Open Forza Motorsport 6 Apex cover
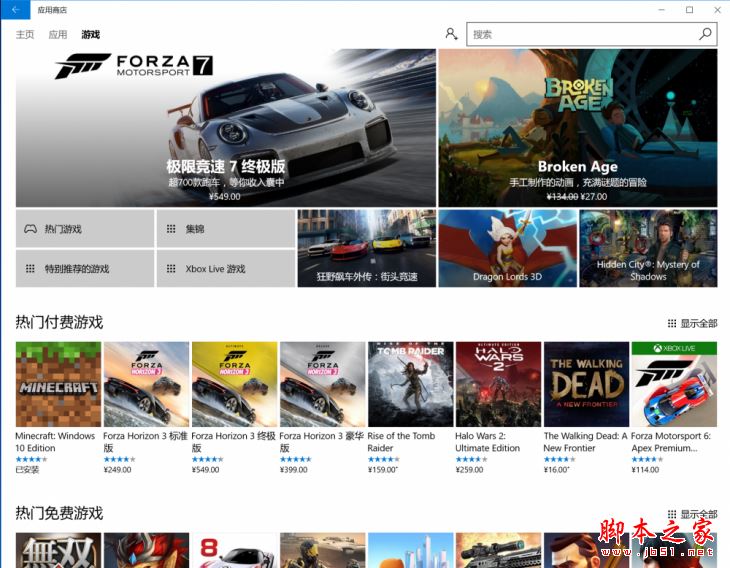Screen dimensions: 730x568 pyautogui.click(x=674, y=384)
